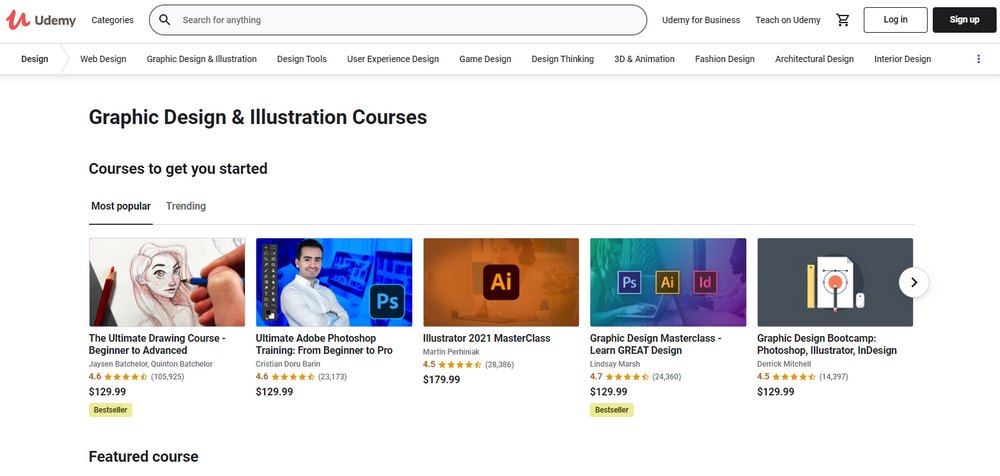Go to Design Tools subcategory
The image size is (1000, 476).
pyautogui.click(x=302, y=59)
